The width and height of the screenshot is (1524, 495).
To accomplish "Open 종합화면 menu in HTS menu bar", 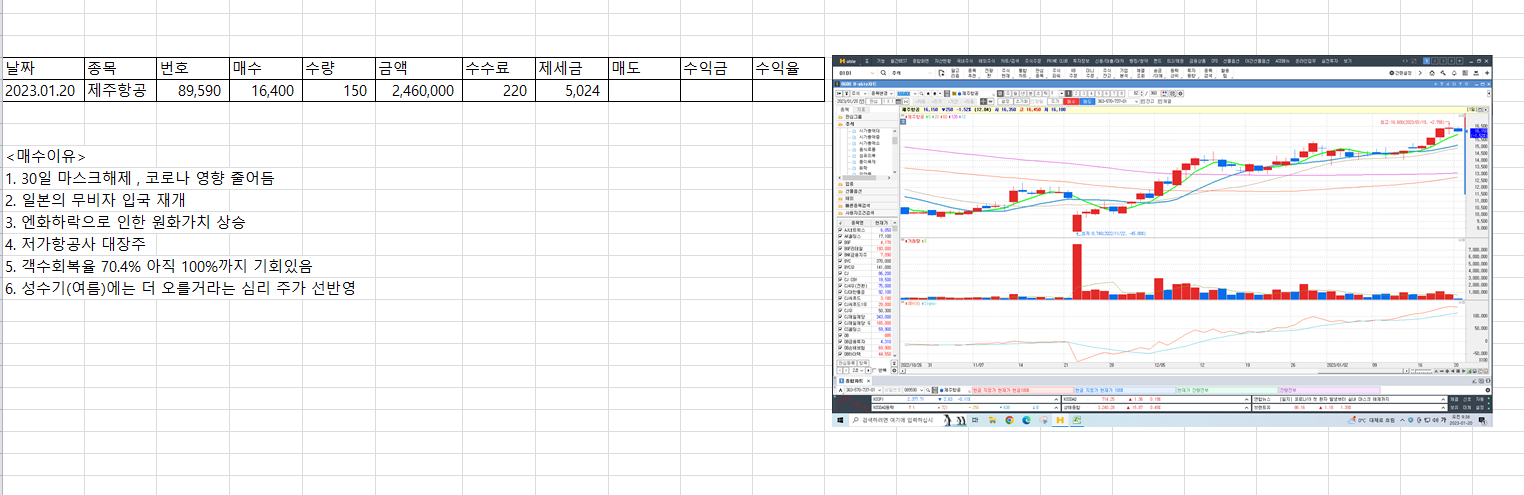I will (920, 61).
